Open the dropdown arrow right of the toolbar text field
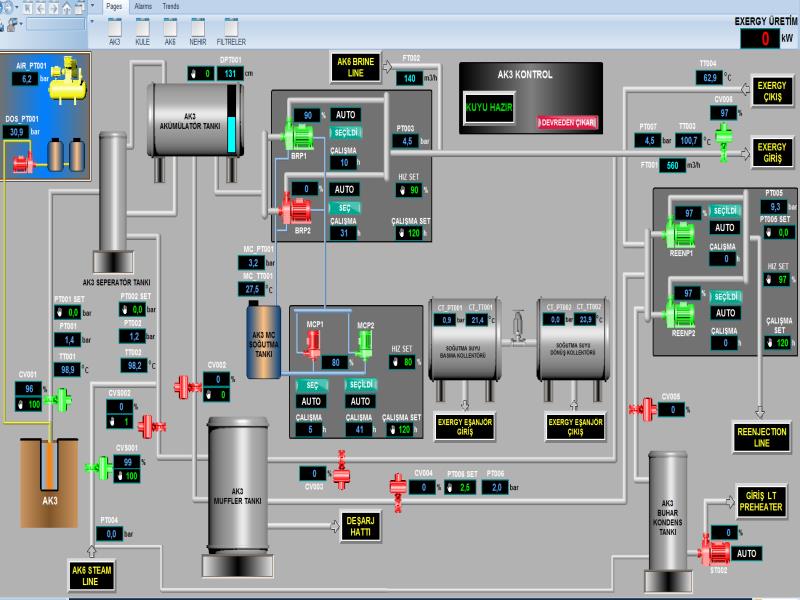Image resolution: width=800 pixels, height=600 pixels. pos(92,22)
